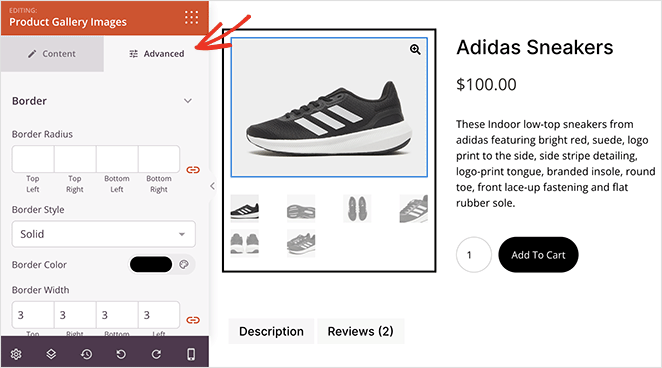Screen dimensions: 662x368
Task: Switch to mobile preview icon
Action: 191,354
